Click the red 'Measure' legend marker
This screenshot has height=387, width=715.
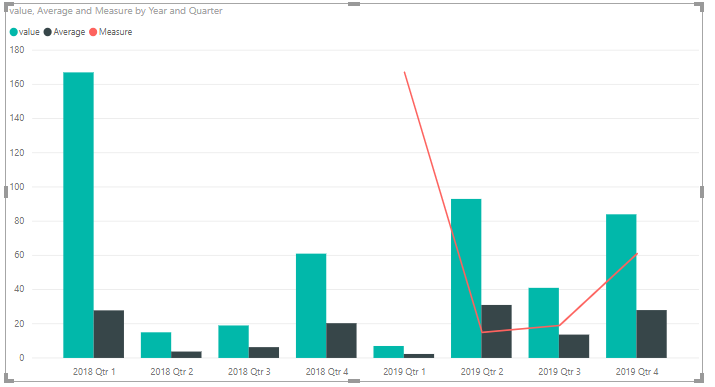(x=93, y=32)
